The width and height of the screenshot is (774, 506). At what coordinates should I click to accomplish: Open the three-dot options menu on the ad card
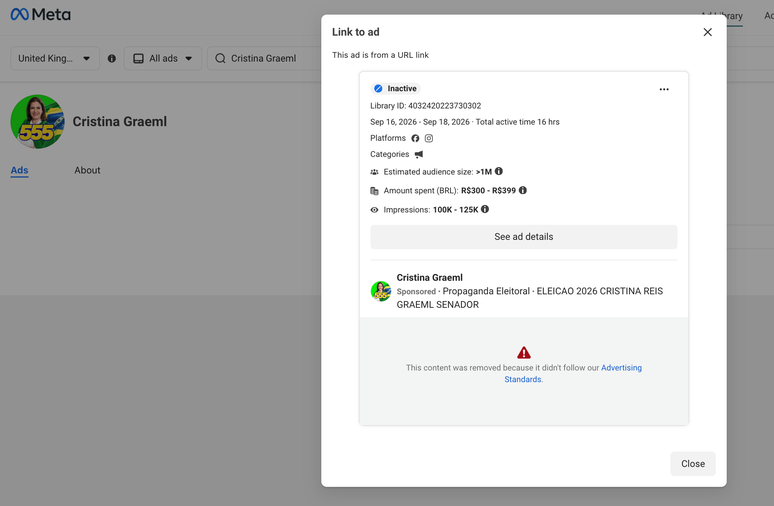[x=664, y=89]
